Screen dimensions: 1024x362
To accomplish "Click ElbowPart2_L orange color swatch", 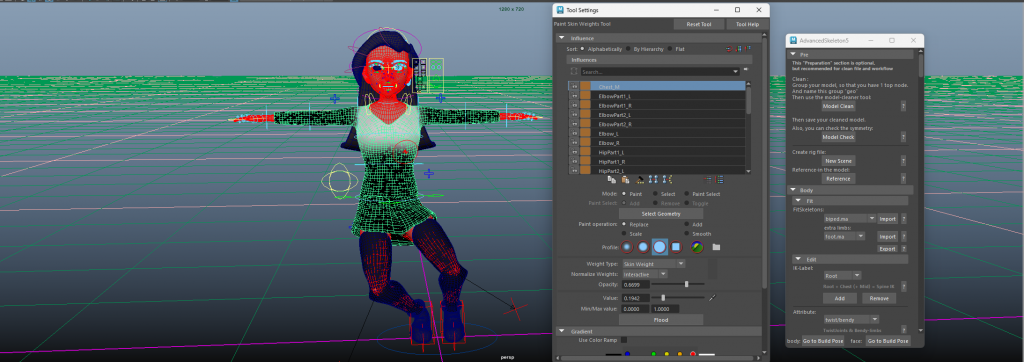I will [585, 115].
